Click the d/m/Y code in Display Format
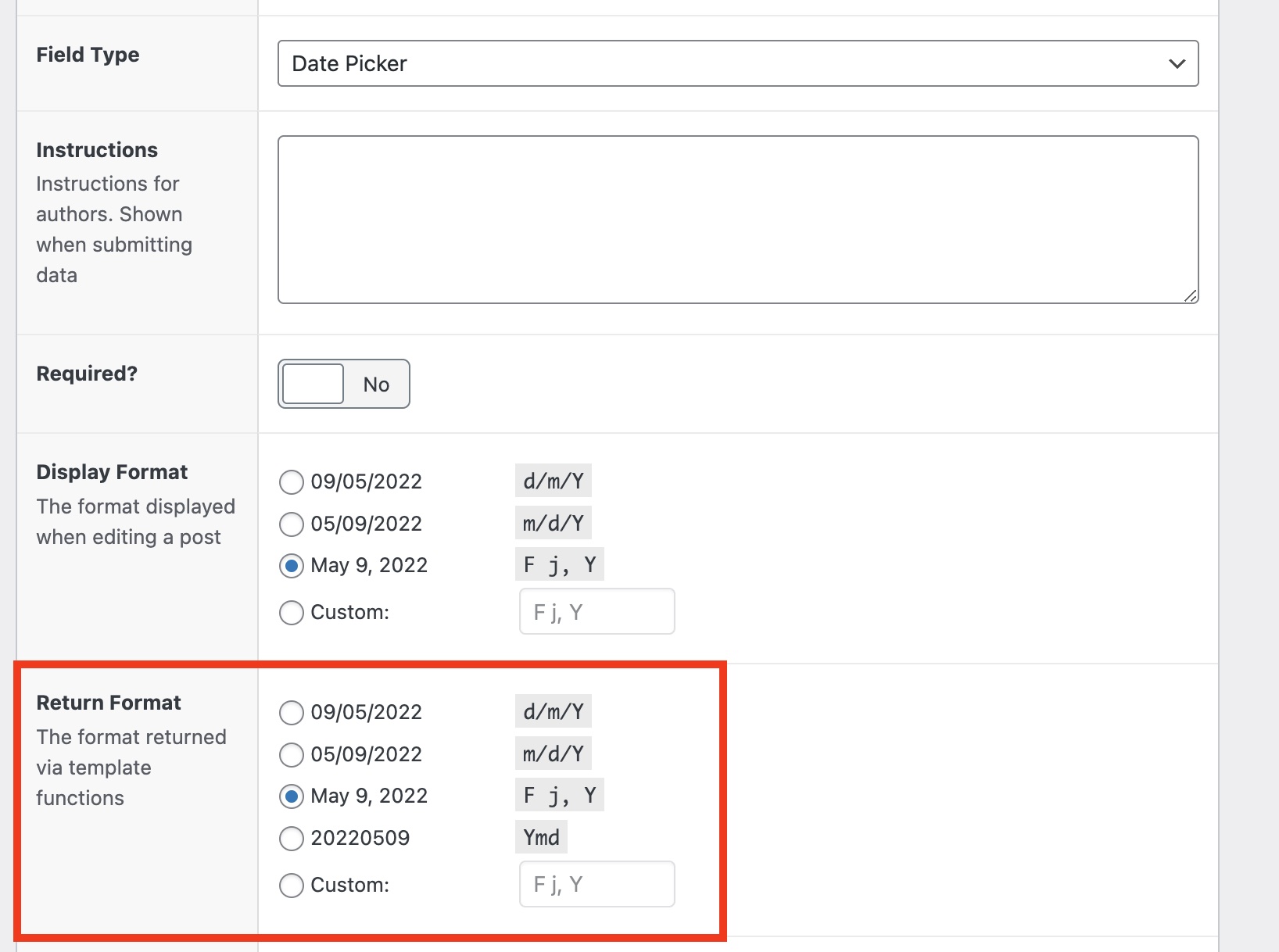1279x952 pixels. click(554, 481)
